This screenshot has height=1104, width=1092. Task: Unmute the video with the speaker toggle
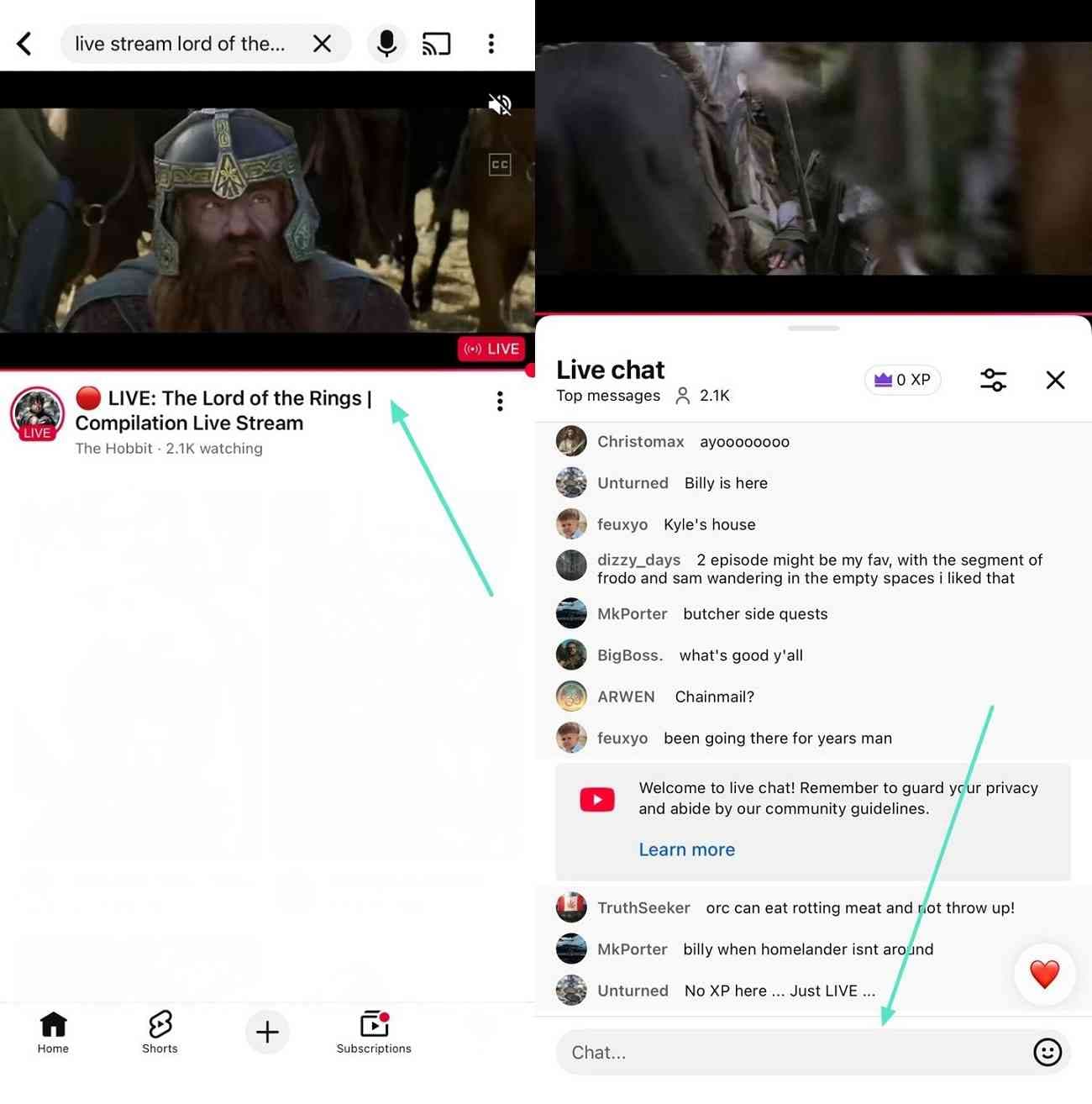[499, 104]
